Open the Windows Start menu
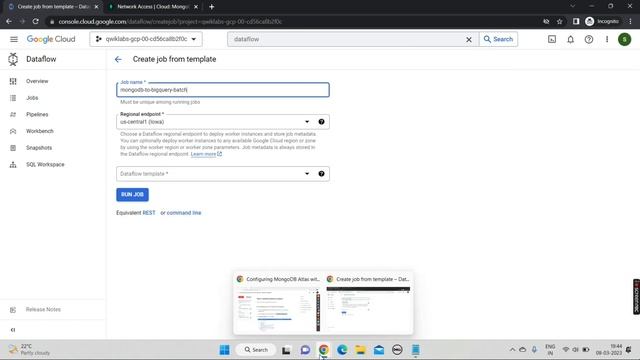The width and height of the screenshot is (640, 360). tap(224, 350)
